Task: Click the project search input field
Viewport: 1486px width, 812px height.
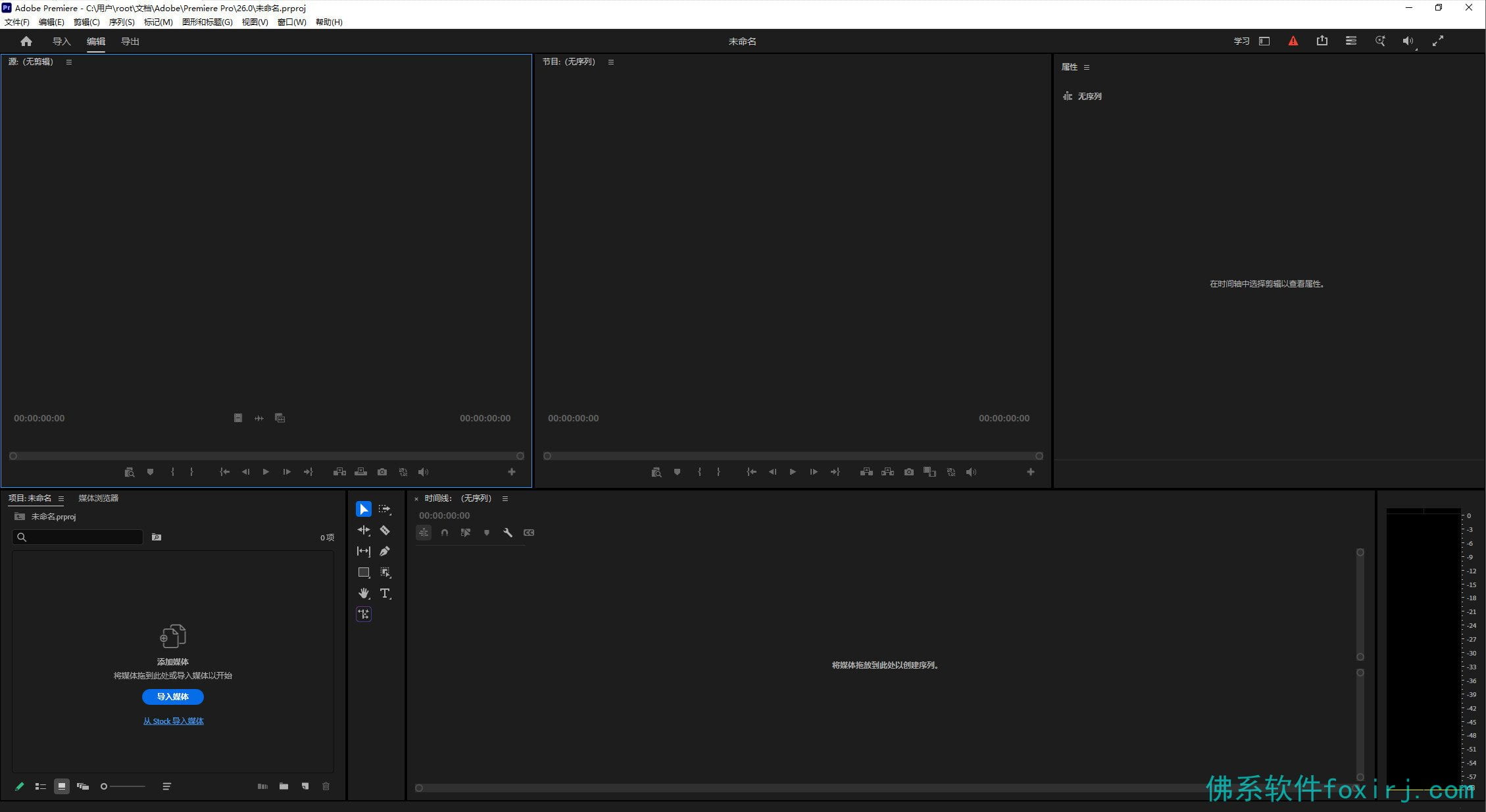Action: [x=78, y=537]
